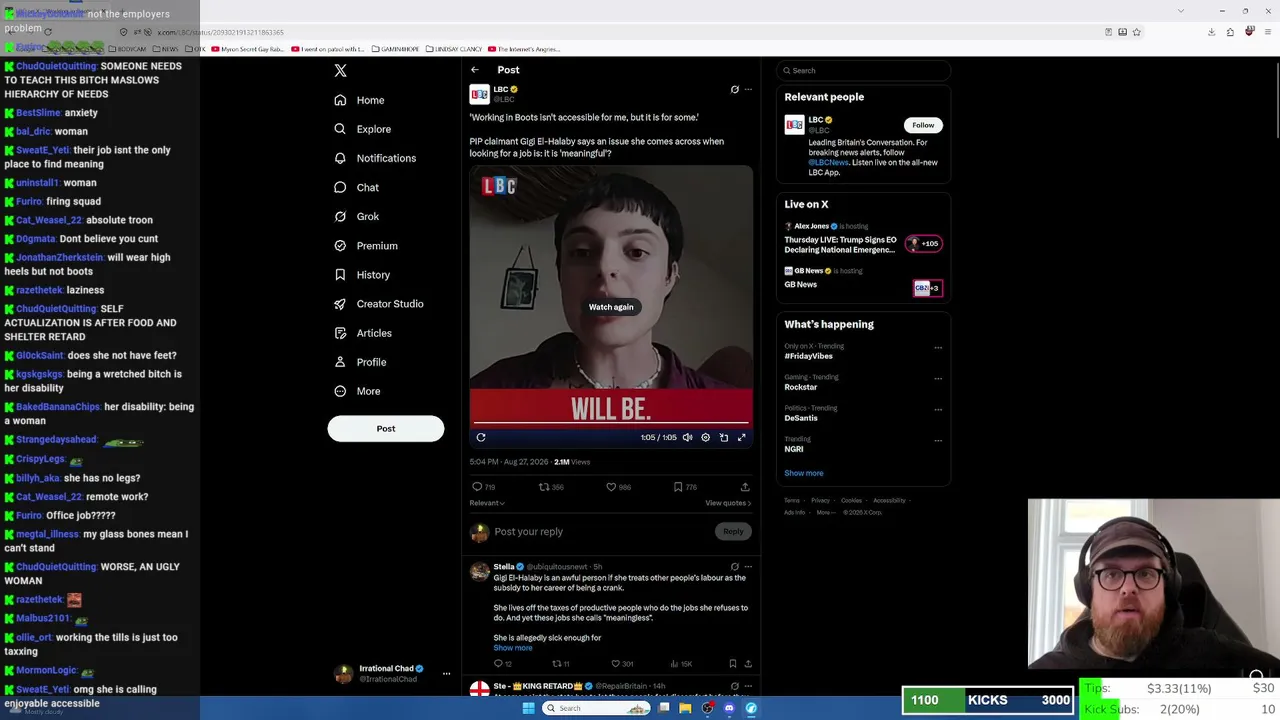
Task: Share the LBC post
Action: pyautogui.click(x=745, y=487)
